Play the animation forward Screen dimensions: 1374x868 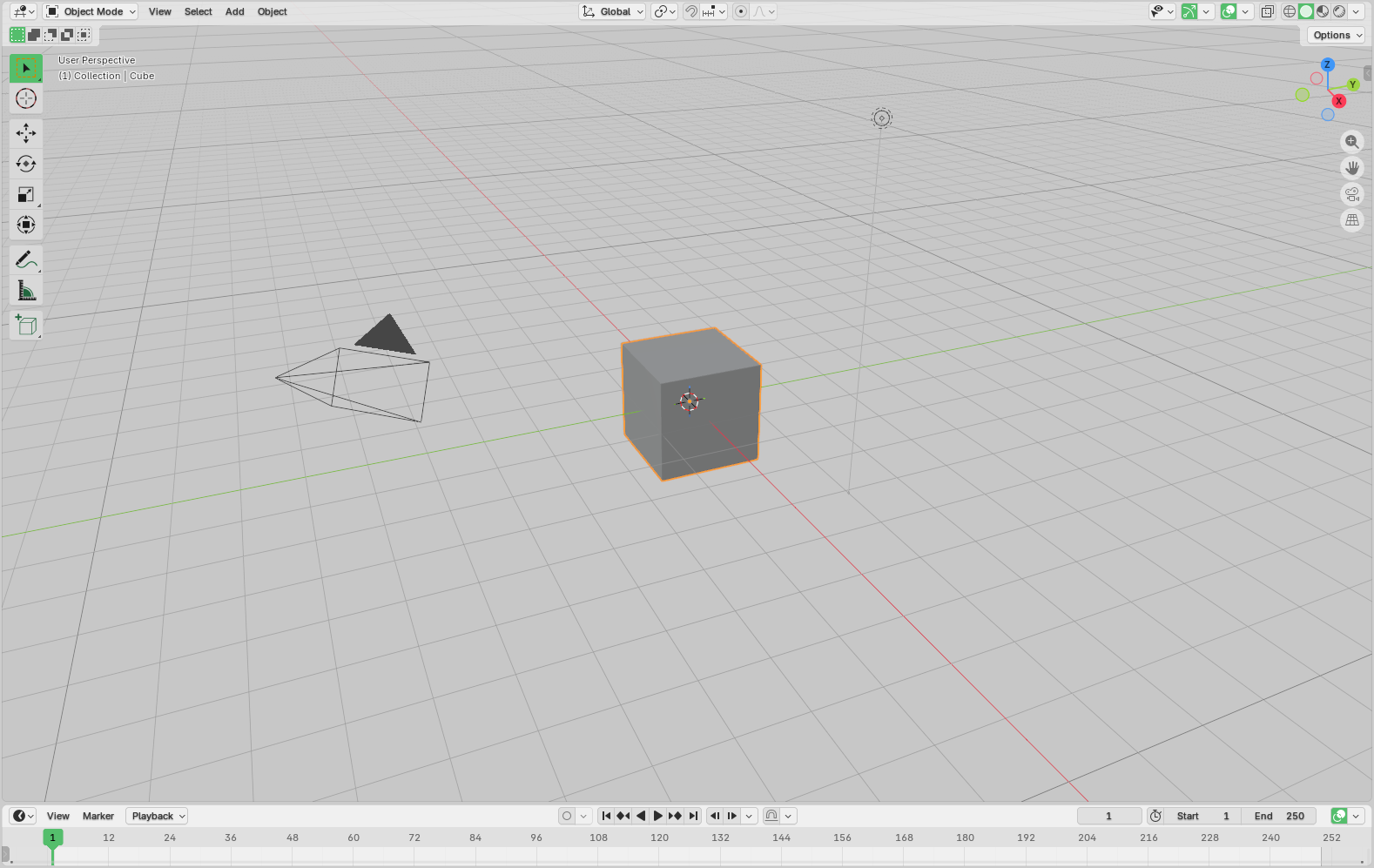(658, 816)
